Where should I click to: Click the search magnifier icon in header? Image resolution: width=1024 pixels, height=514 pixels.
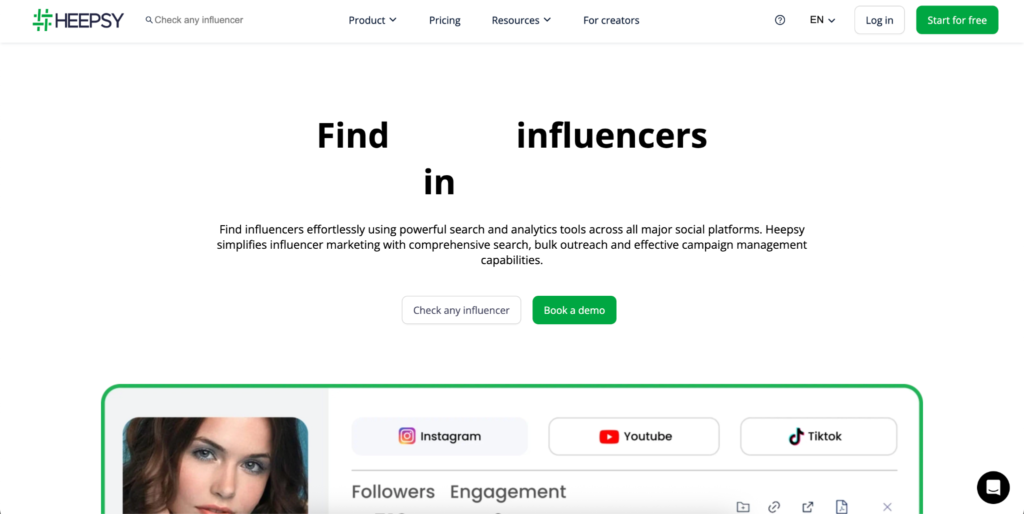click(149, 20)
